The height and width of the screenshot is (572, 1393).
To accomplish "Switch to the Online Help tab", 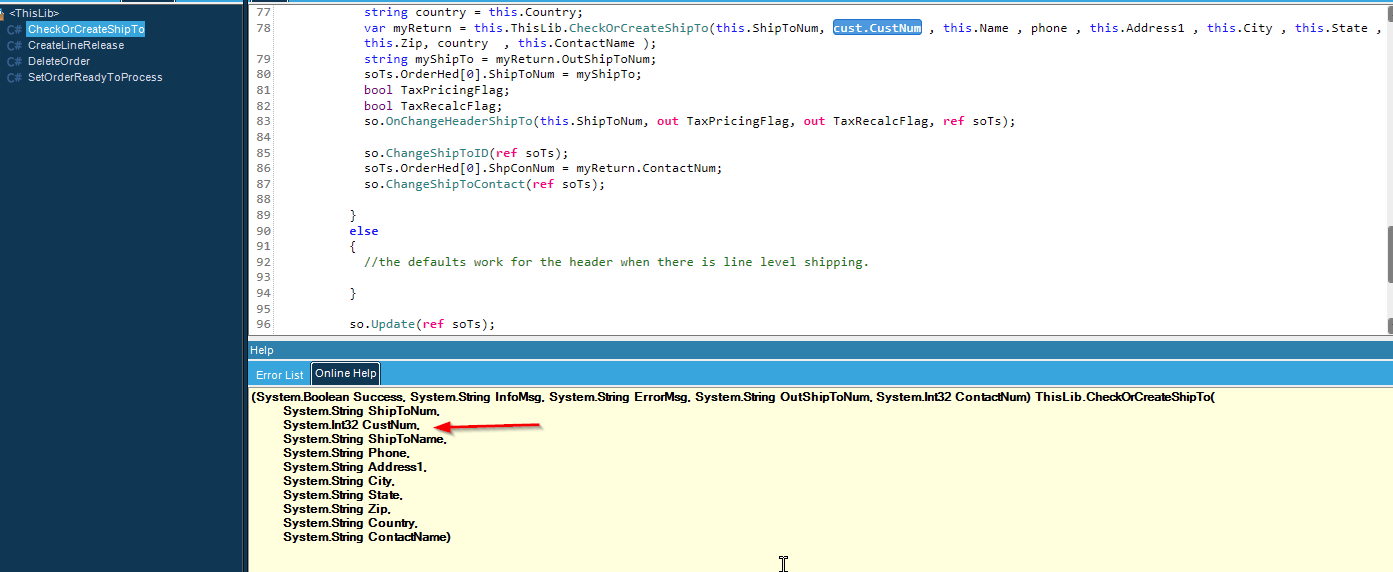I will 346,374.
